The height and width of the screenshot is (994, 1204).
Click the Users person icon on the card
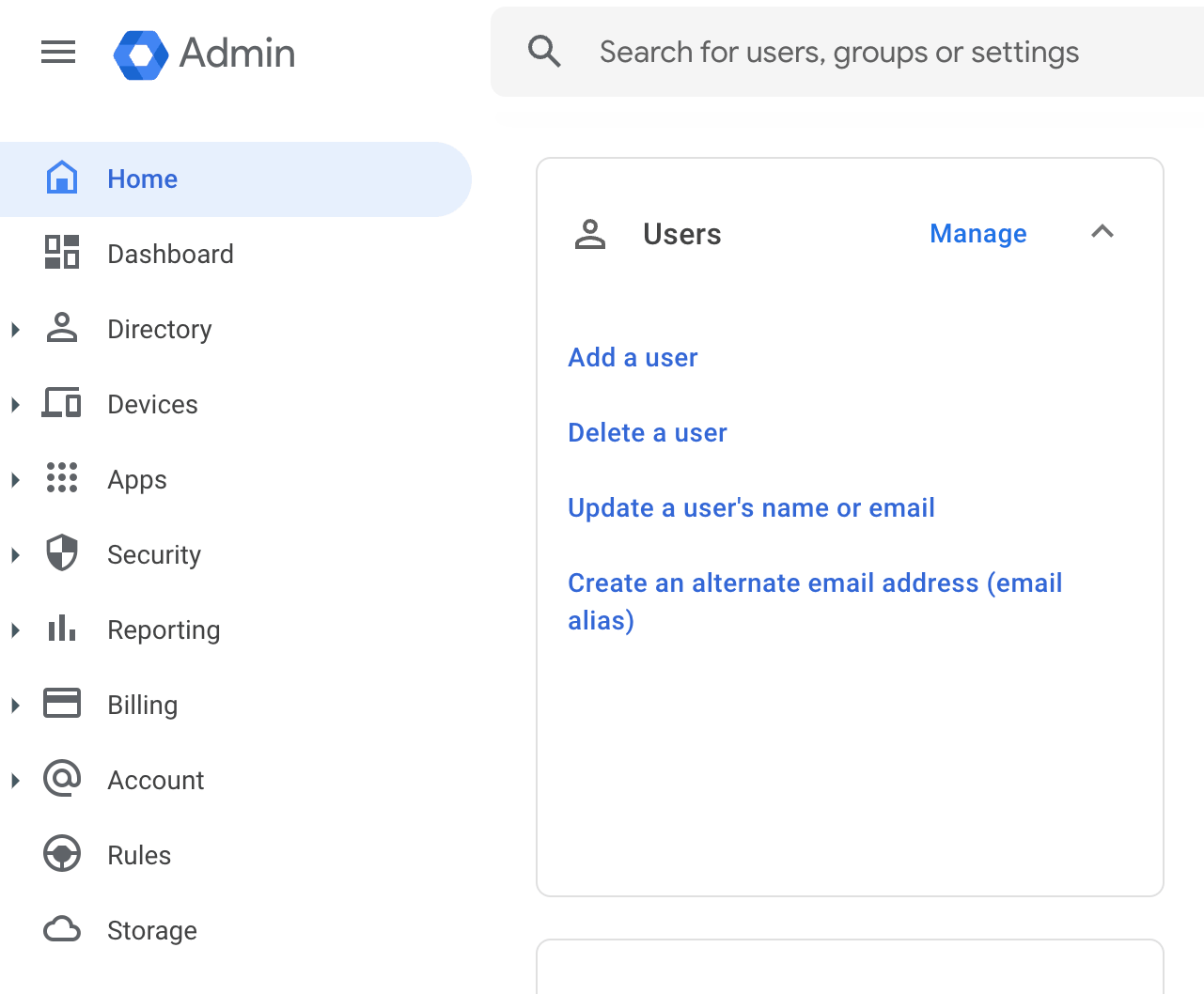[590, 234]
